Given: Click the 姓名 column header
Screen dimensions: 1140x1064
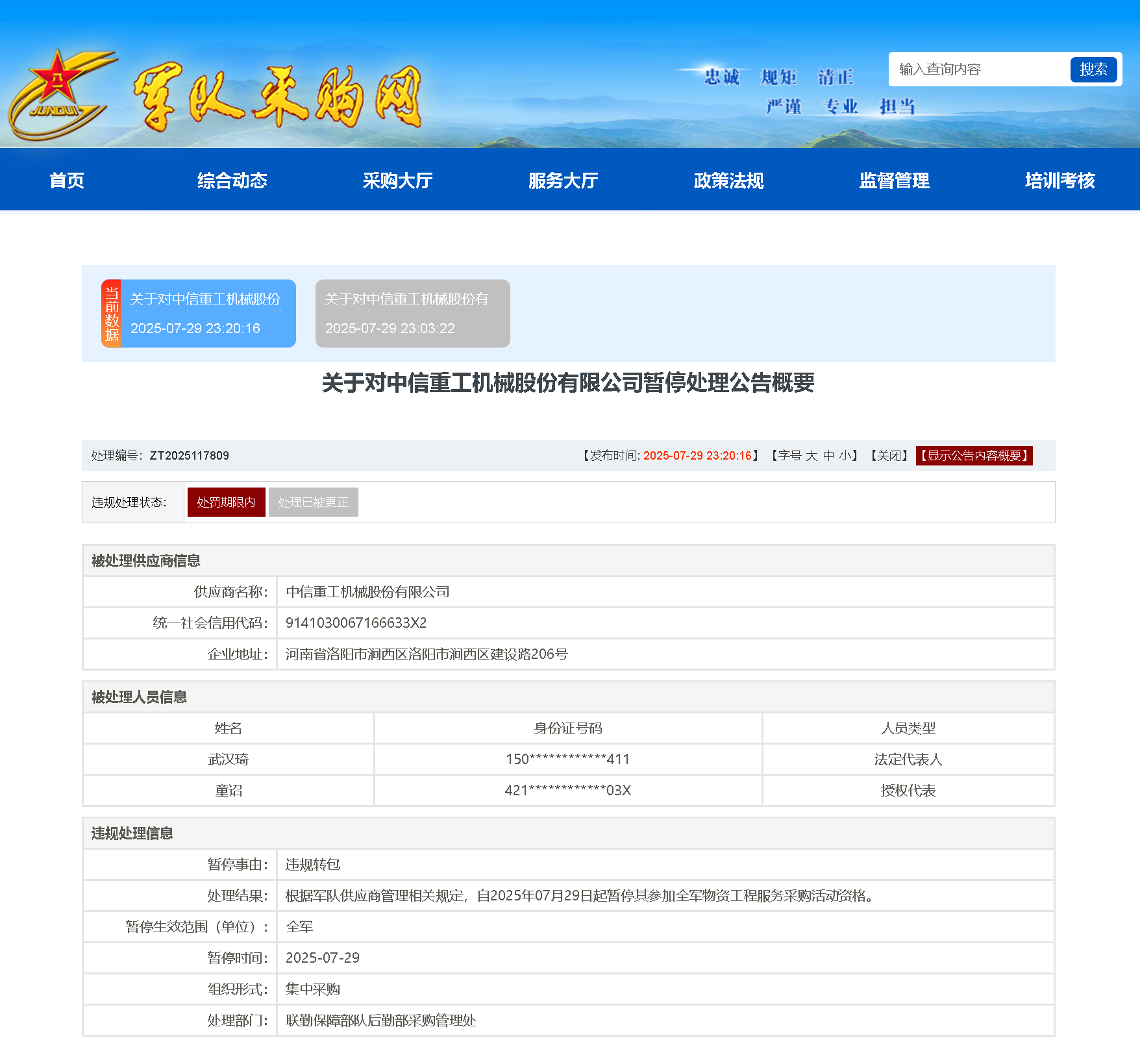Looking at the screenshot, I should pos(229,728).
